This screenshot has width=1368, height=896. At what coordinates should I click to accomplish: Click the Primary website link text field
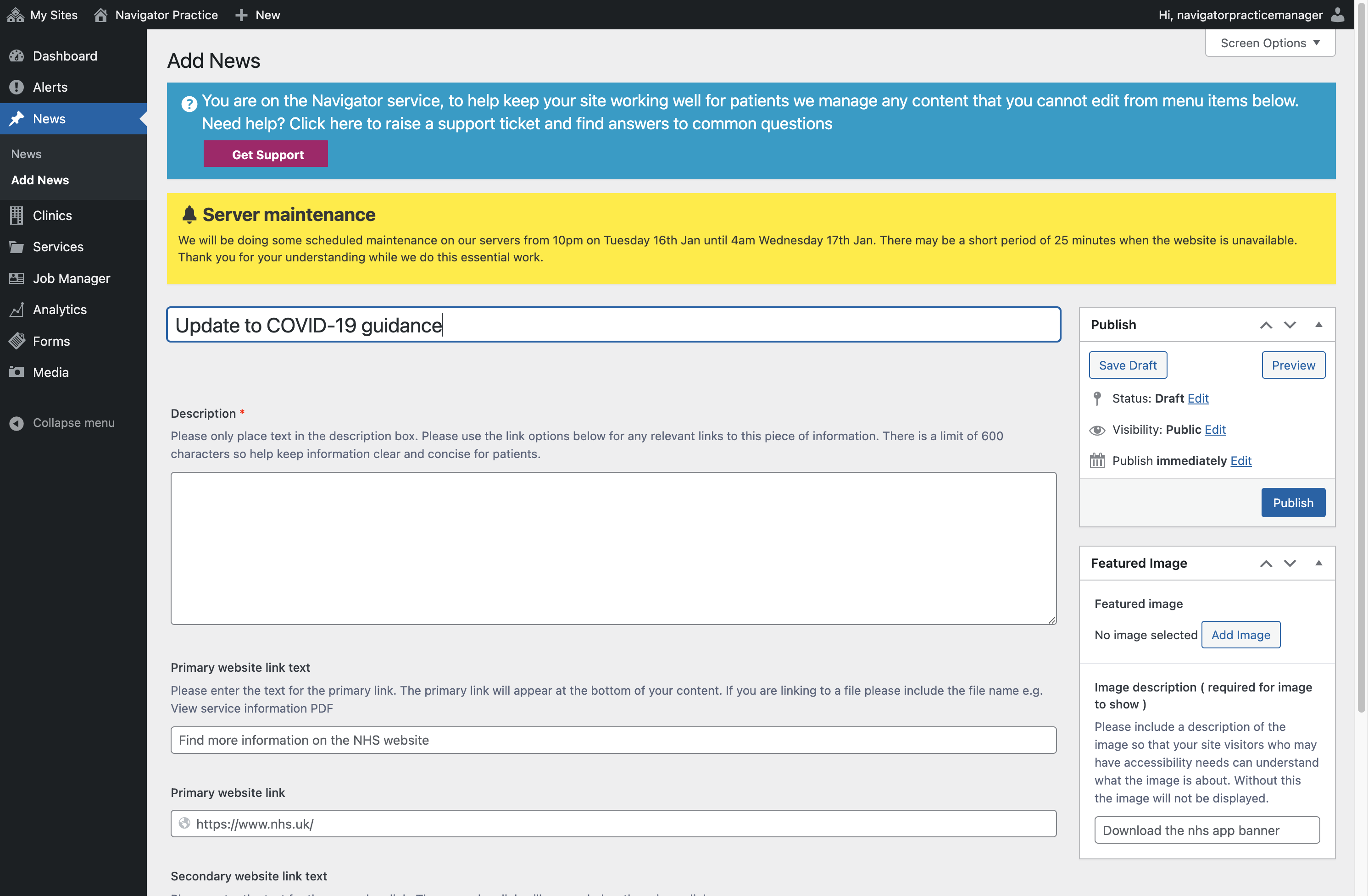[613, 740]
